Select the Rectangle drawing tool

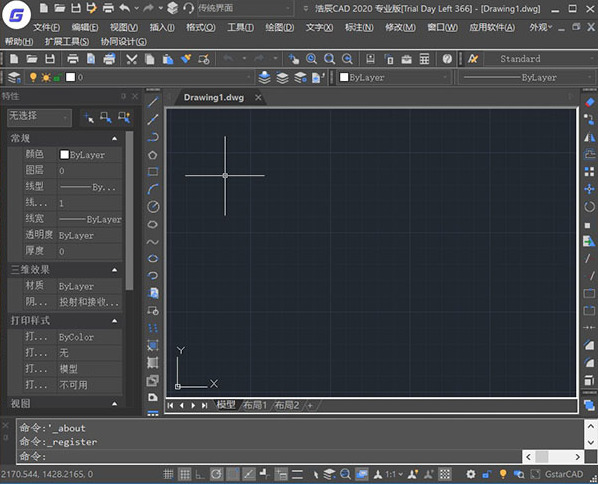(153, 172)
